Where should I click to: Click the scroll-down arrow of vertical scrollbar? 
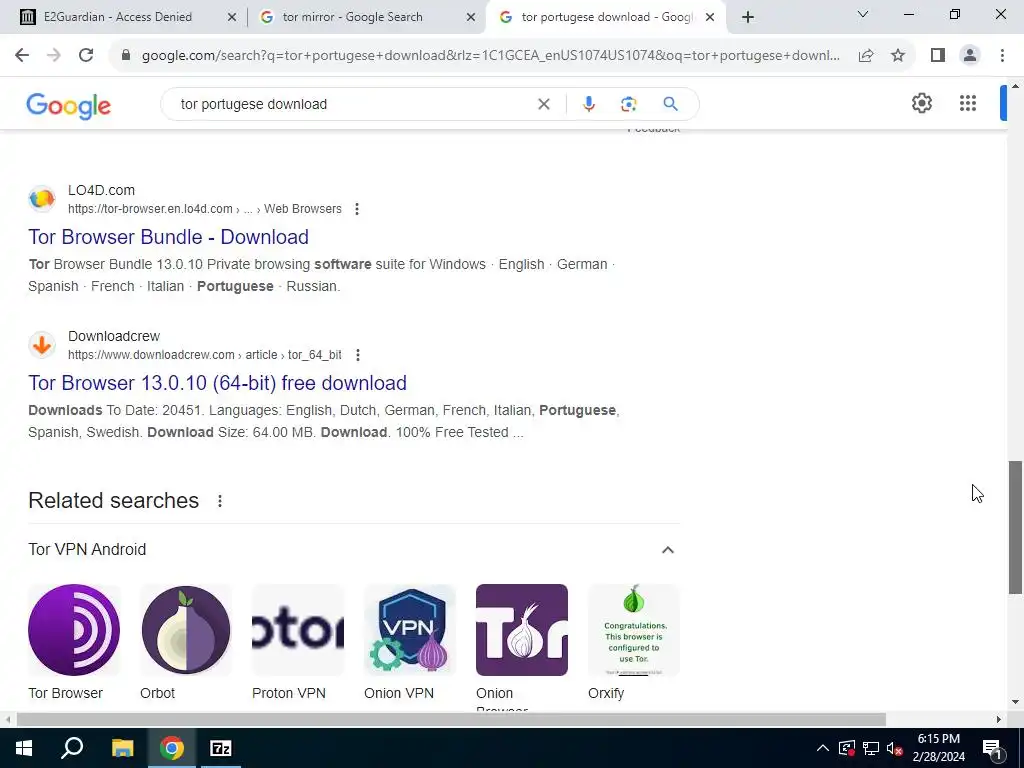tap(1016, 703)
